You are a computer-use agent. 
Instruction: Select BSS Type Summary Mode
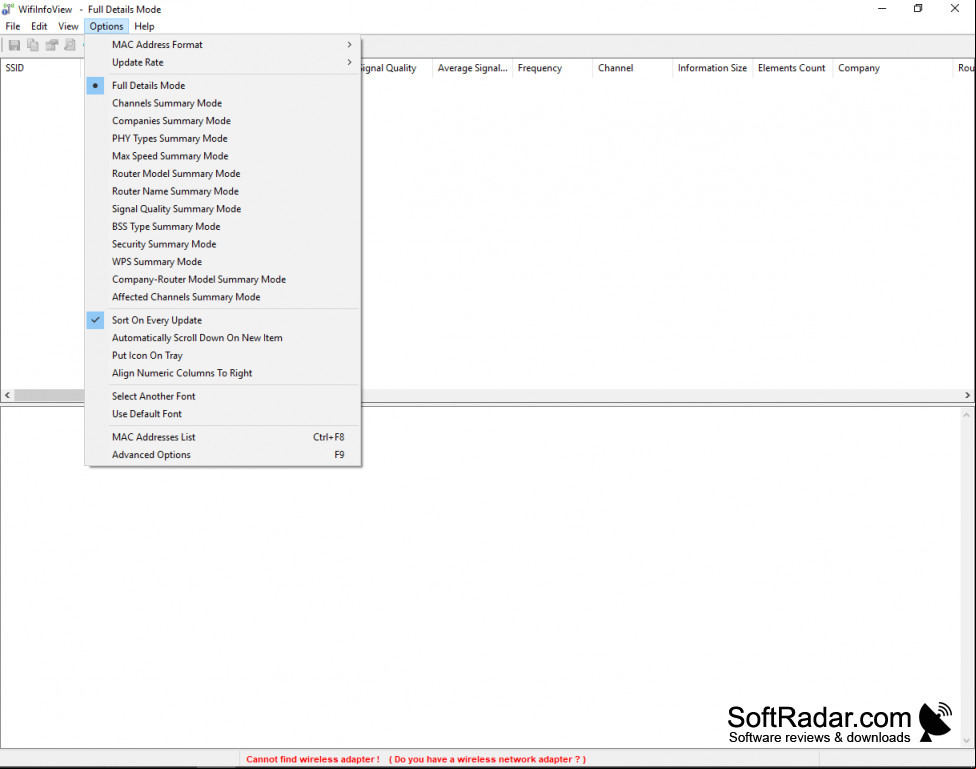click(x=223, y=227)
